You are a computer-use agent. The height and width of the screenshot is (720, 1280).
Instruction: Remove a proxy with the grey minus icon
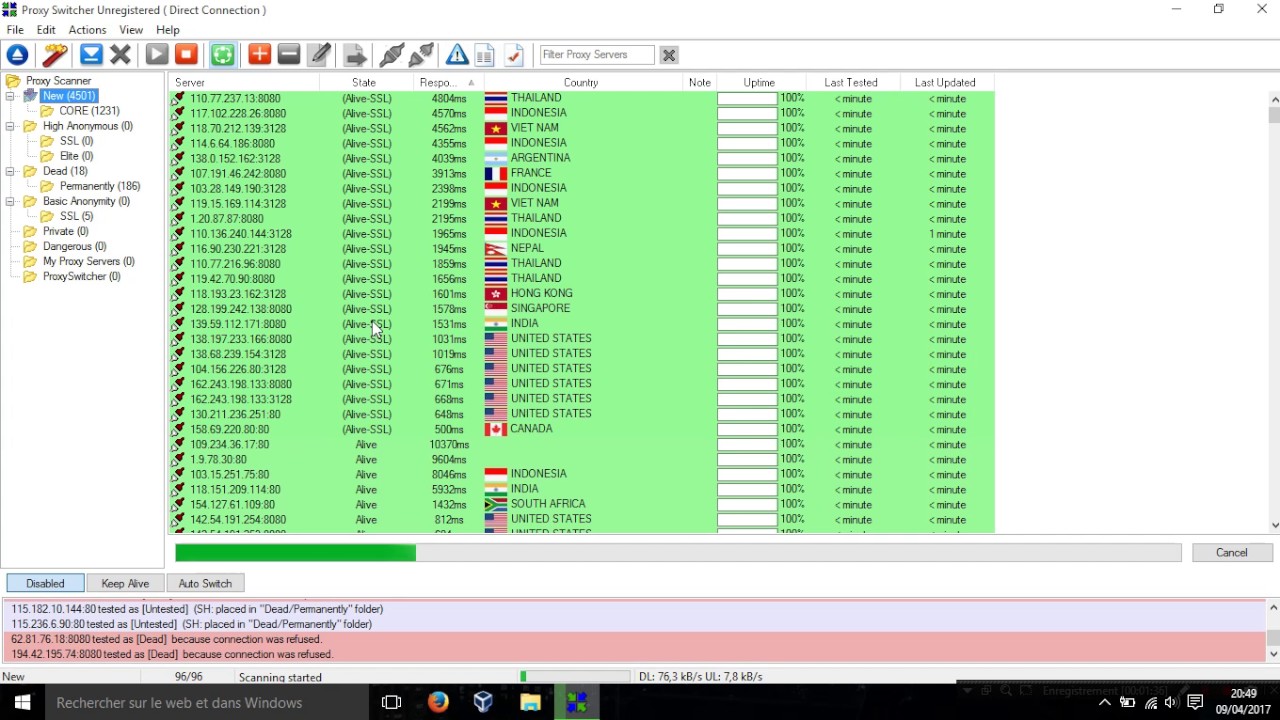[289, 55]
